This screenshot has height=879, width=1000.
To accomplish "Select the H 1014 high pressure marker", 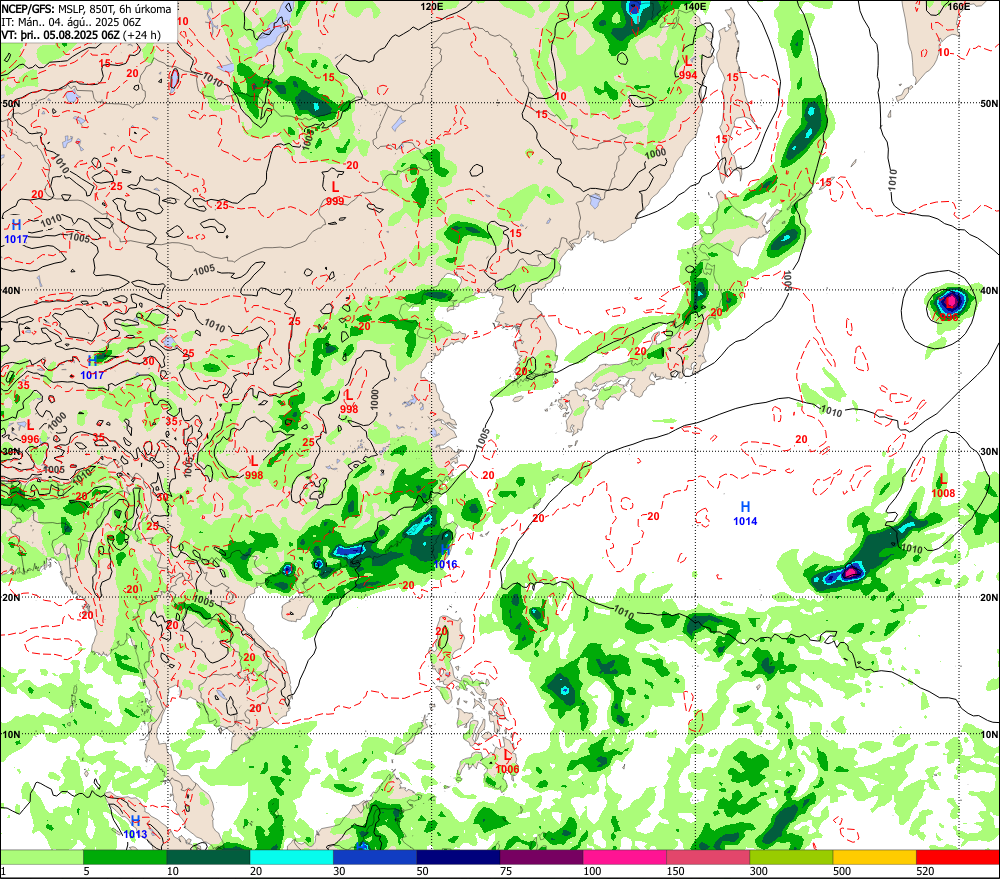I will click(x=745, y=513).
